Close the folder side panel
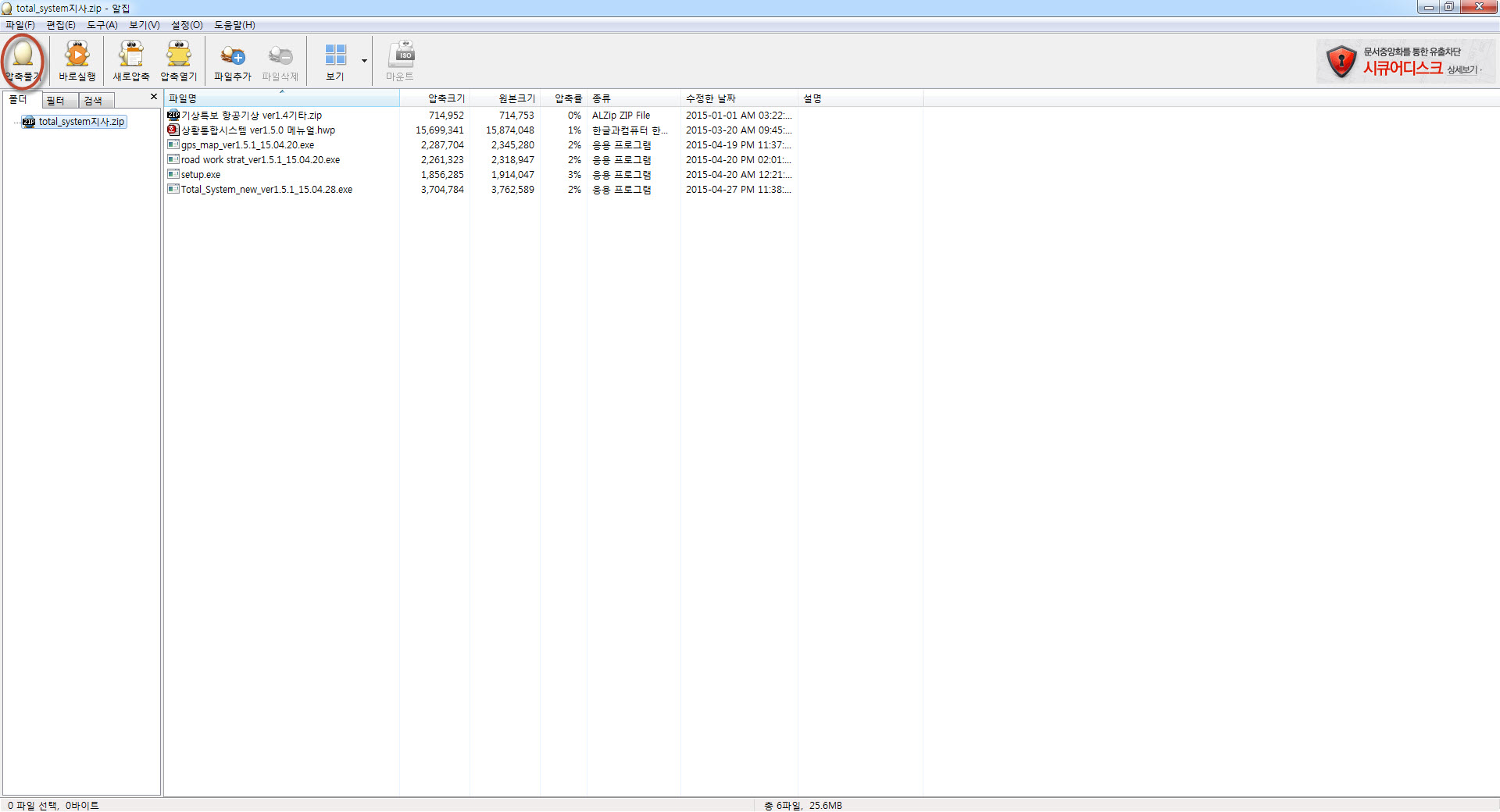This screenshot has height=812, width=1500. tap(153, 97)
